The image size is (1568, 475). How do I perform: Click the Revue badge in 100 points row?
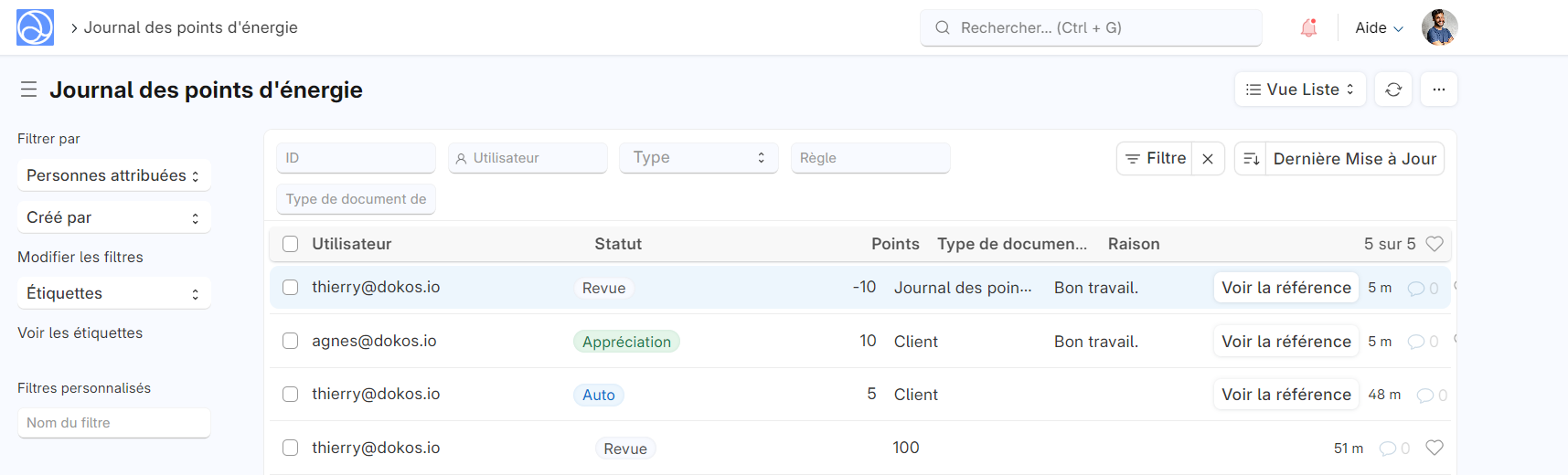pyautogui.click(x=625, y=449)
